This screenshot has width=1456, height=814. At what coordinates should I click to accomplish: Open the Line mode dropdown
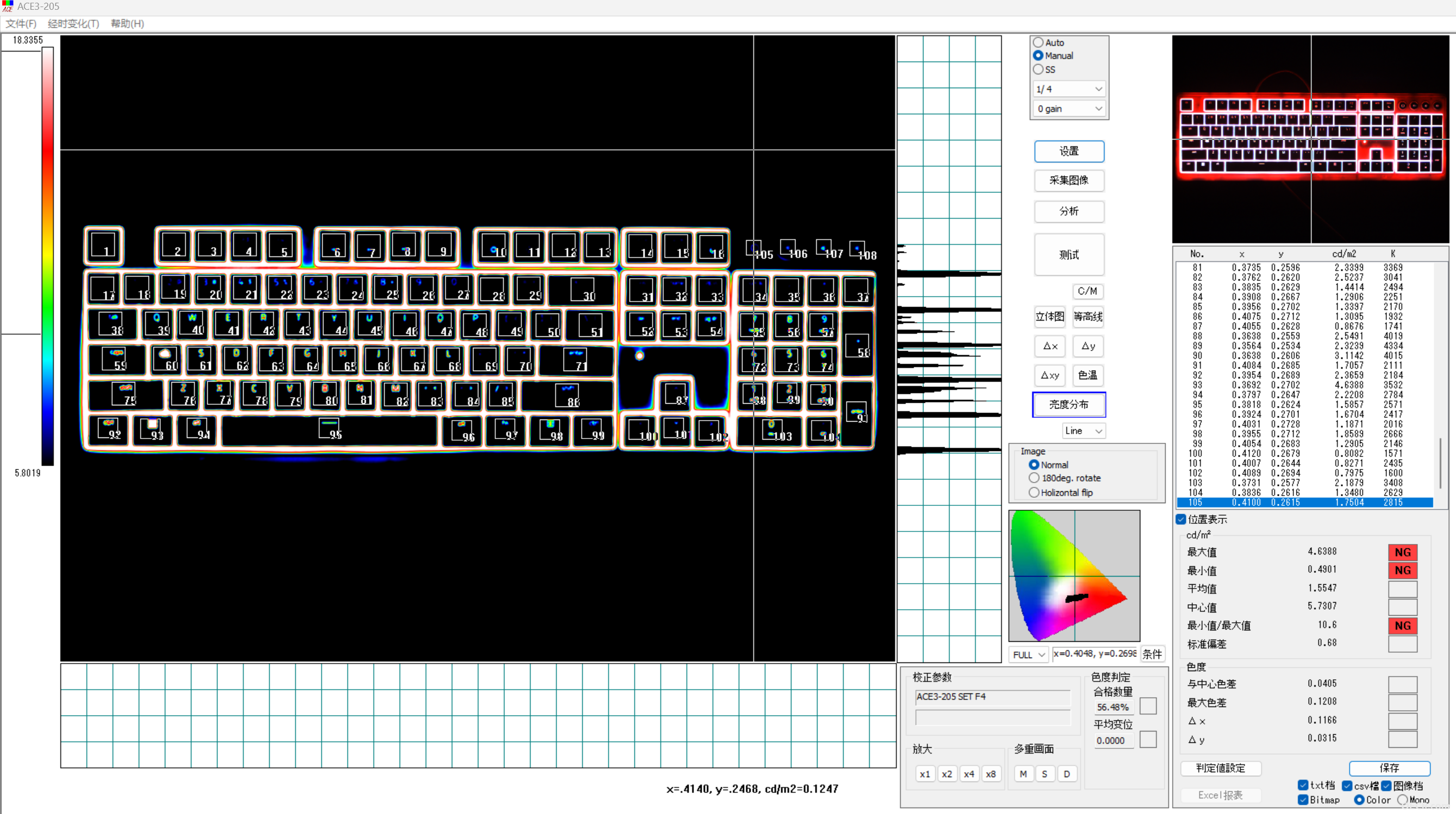(1084, 431)
